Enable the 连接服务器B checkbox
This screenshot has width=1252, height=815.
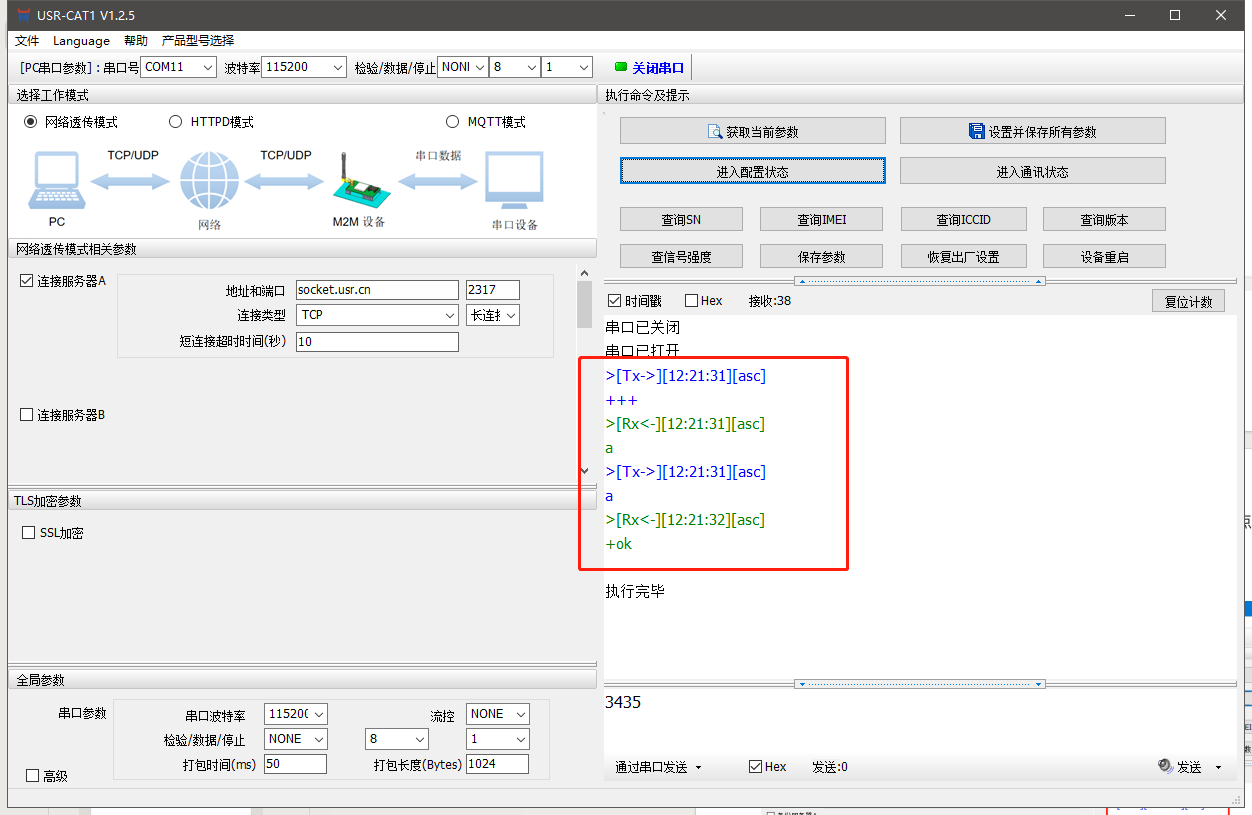coord(27,415)
